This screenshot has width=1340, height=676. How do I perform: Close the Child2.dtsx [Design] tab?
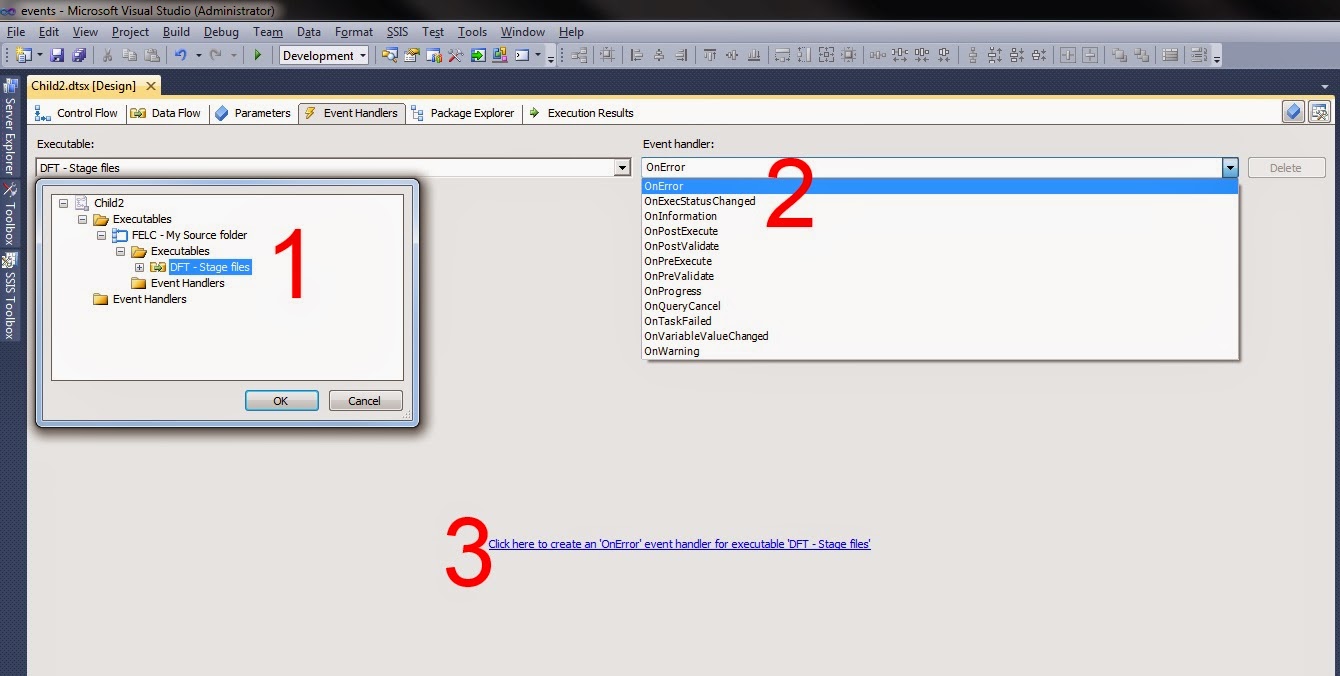pos(151,86)
